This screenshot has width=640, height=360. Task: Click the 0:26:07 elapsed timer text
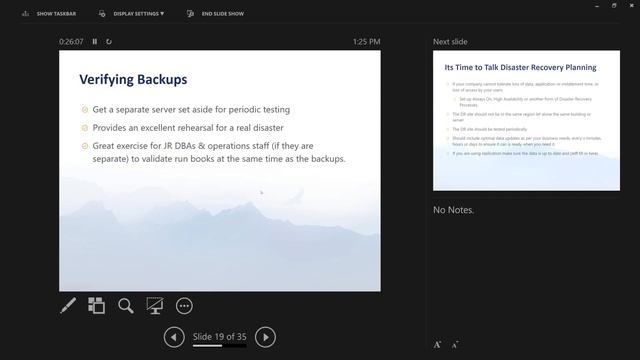point(71,42)
